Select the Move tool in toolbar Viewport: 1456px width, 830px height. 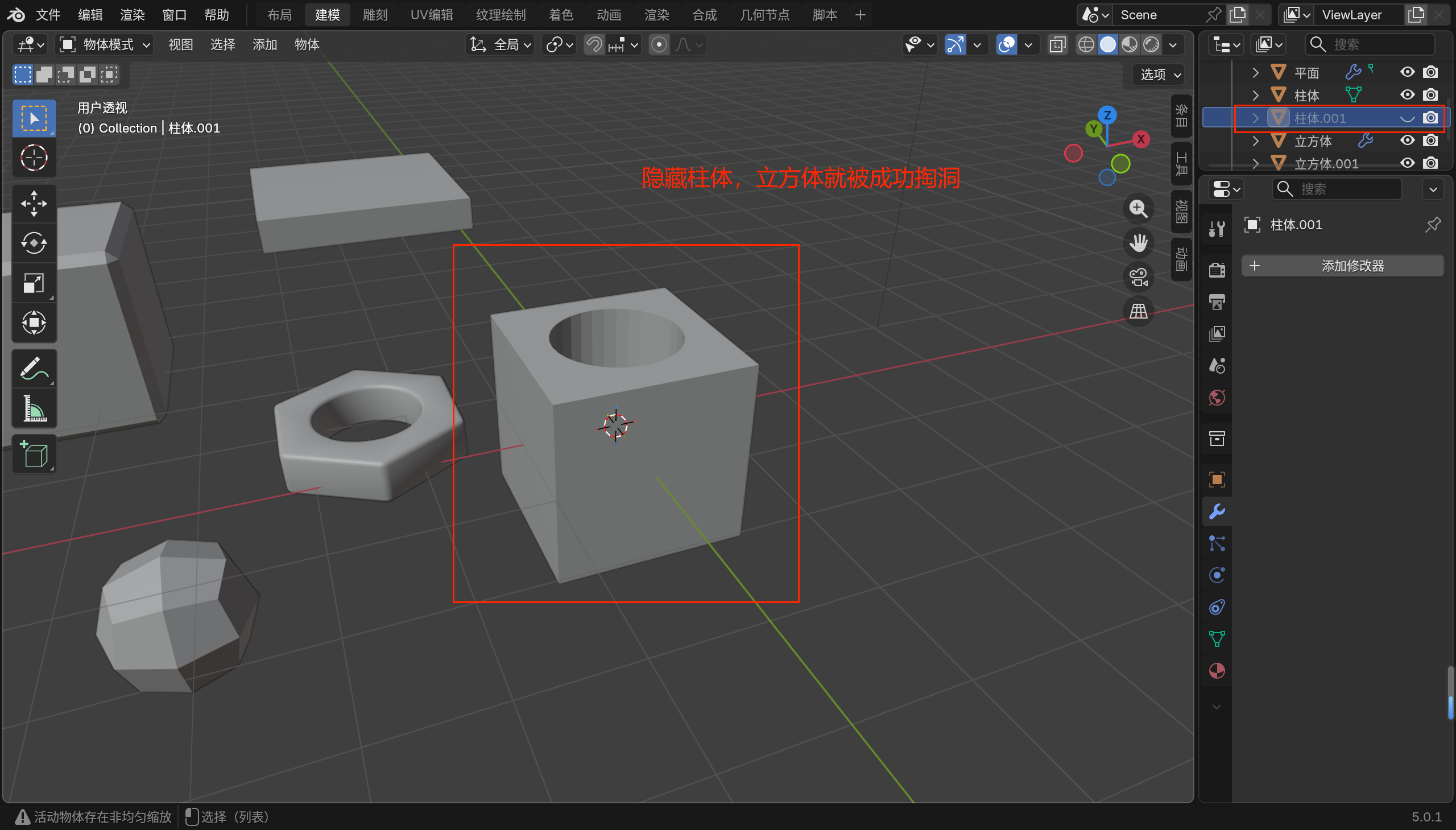point(34,204)
